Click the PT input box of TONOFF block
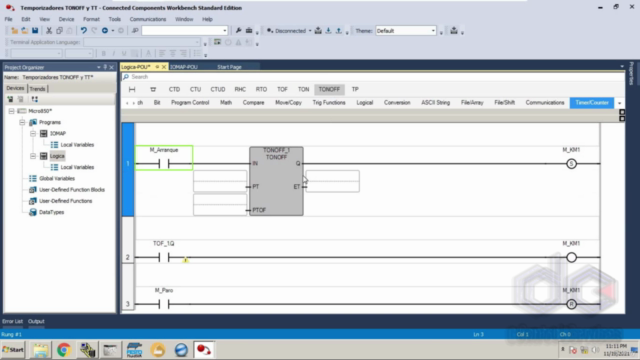 tap(220, 181)
